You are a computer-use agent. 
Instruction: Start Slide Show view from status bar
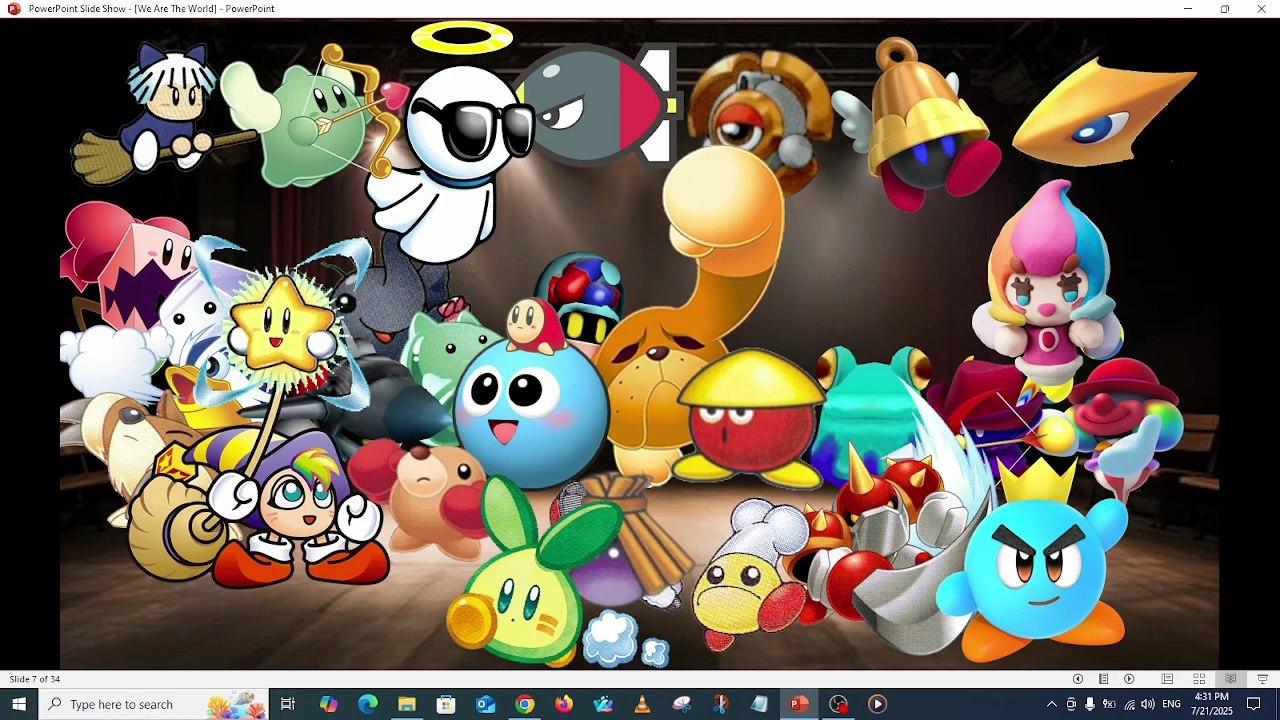click(x=1263, y=679)
